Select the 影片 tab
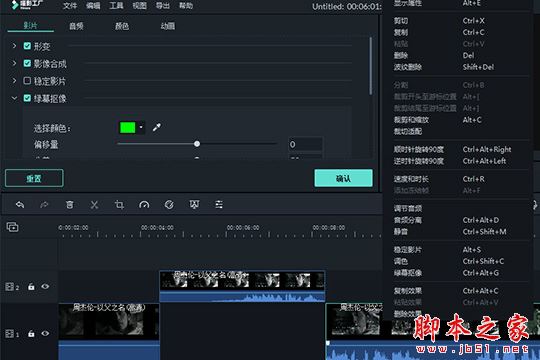Screen dimensions: 540x360 point(30,25)
